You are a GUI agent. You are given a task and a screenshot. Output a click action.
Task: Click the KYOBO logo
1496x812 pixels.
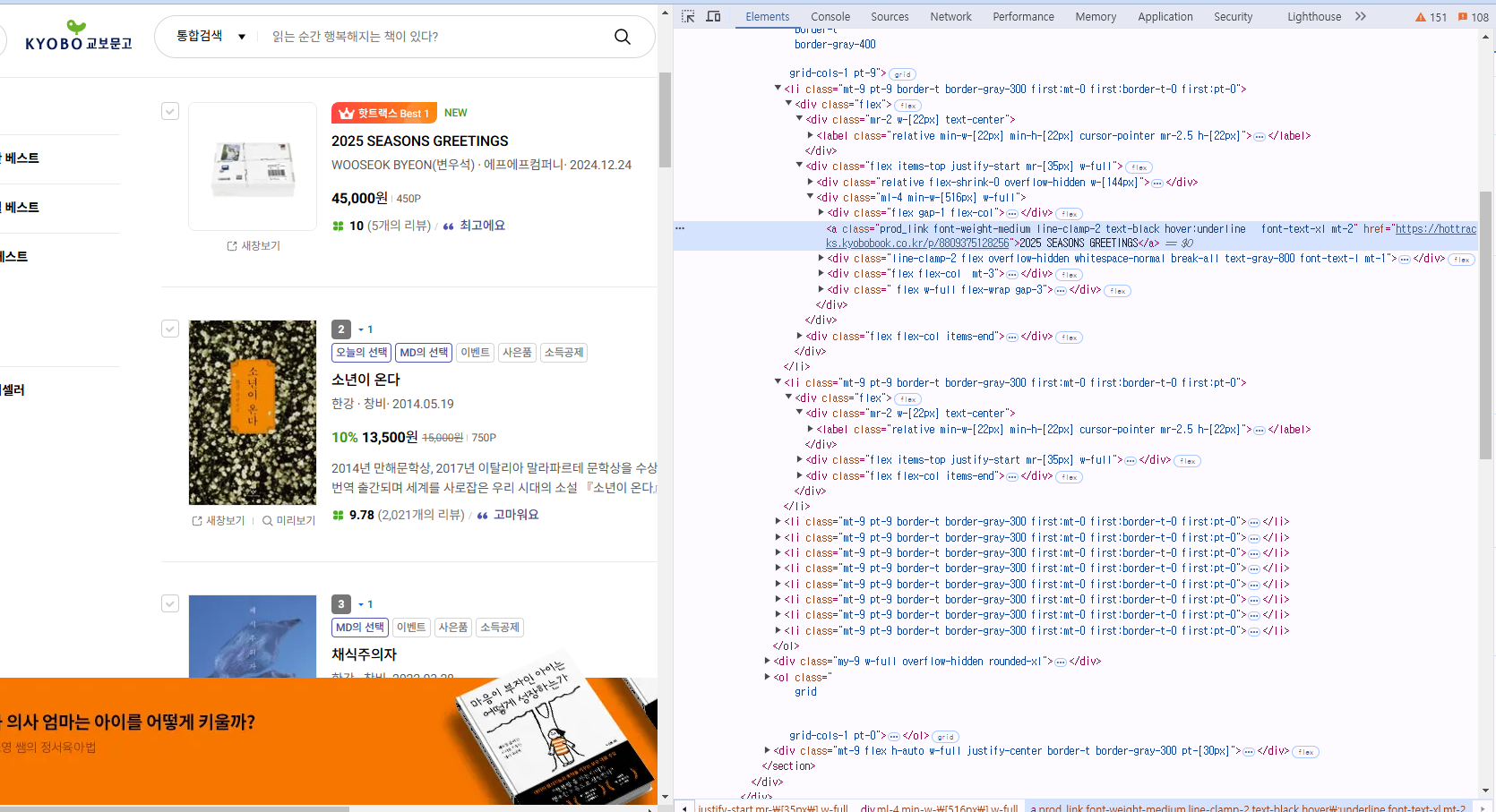(x=78, y=37)
